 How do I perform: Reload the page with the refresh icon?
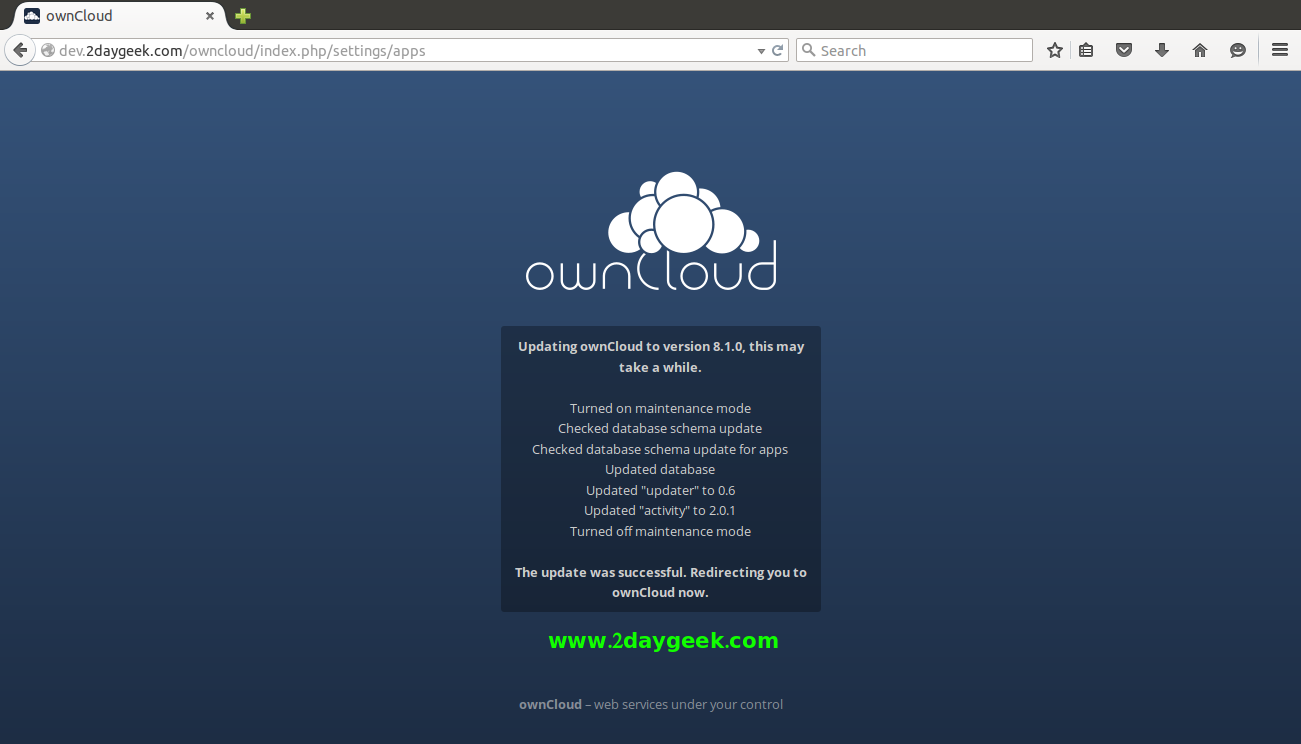(x=777, y=50)
